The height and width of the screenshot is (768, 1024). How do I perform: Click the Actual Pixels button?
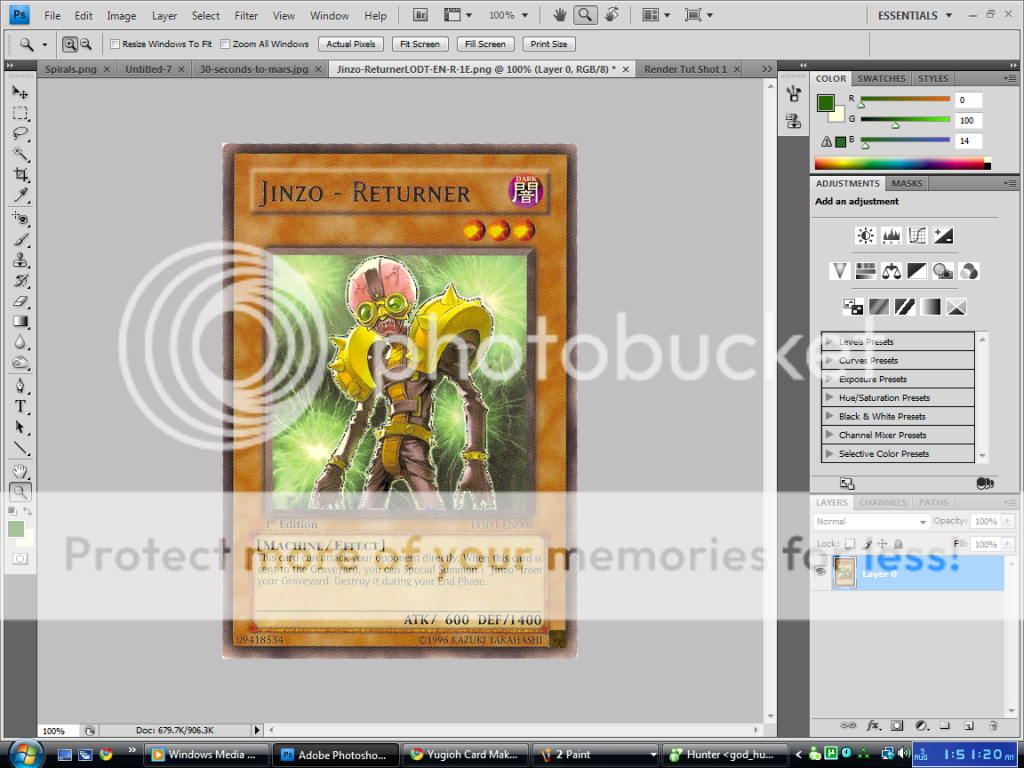point(350,44)
